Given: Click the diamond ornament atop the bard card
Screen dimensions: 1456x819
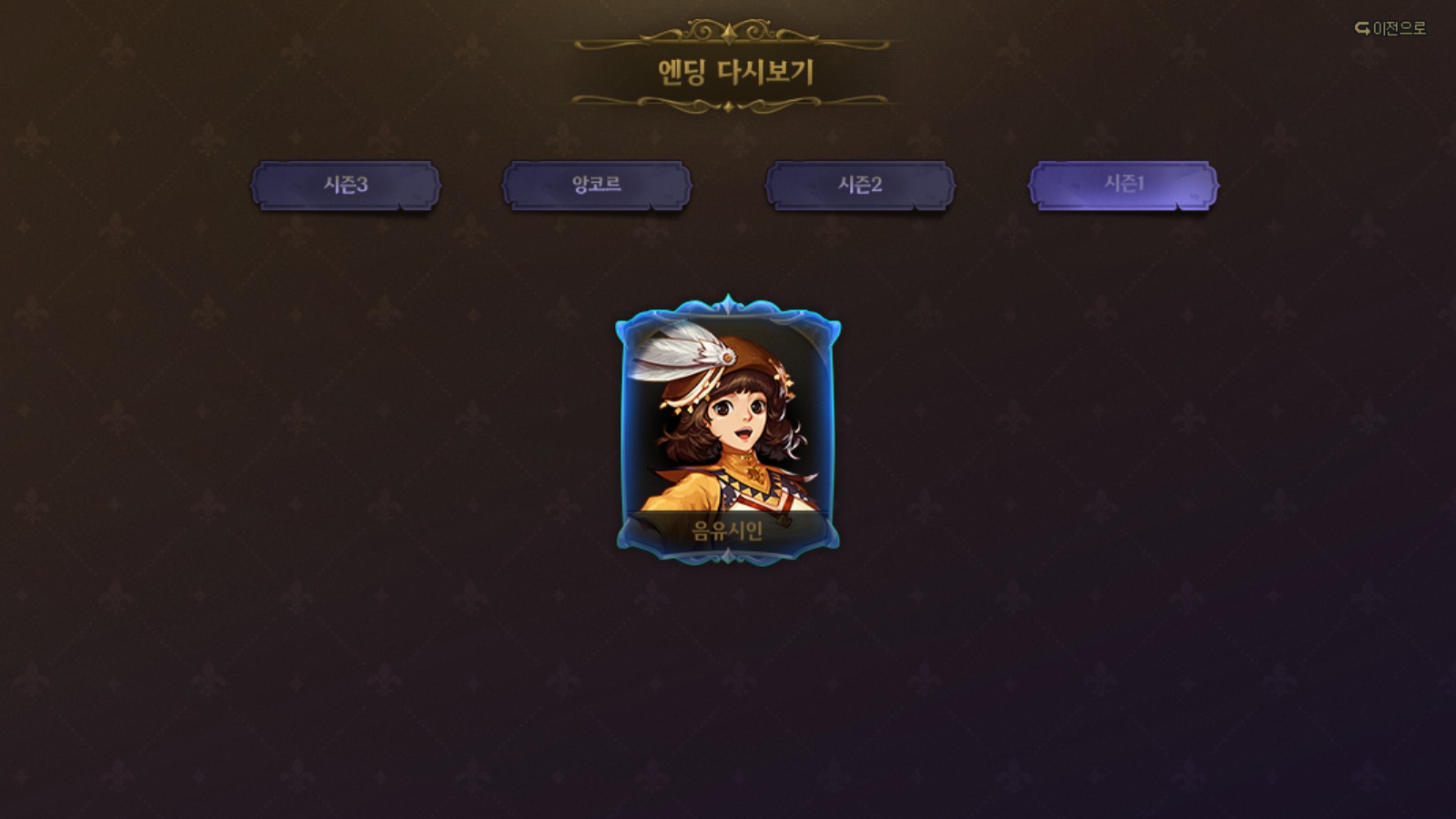Looking at the screenshot, I should coord(728,303).
